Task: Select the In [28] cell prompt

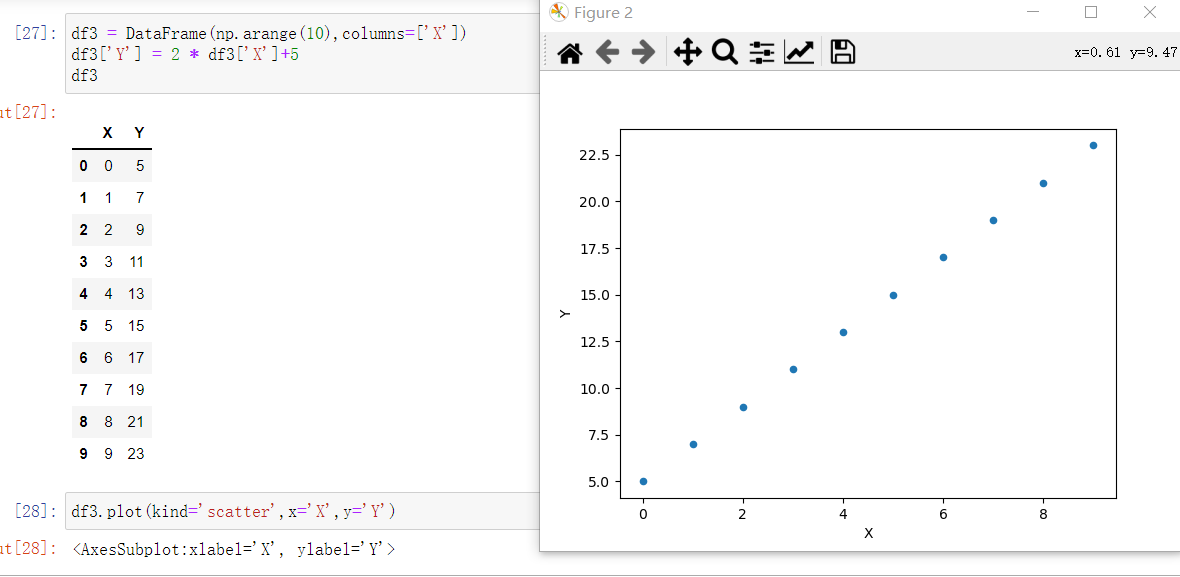Action: [x=35, y=512]
